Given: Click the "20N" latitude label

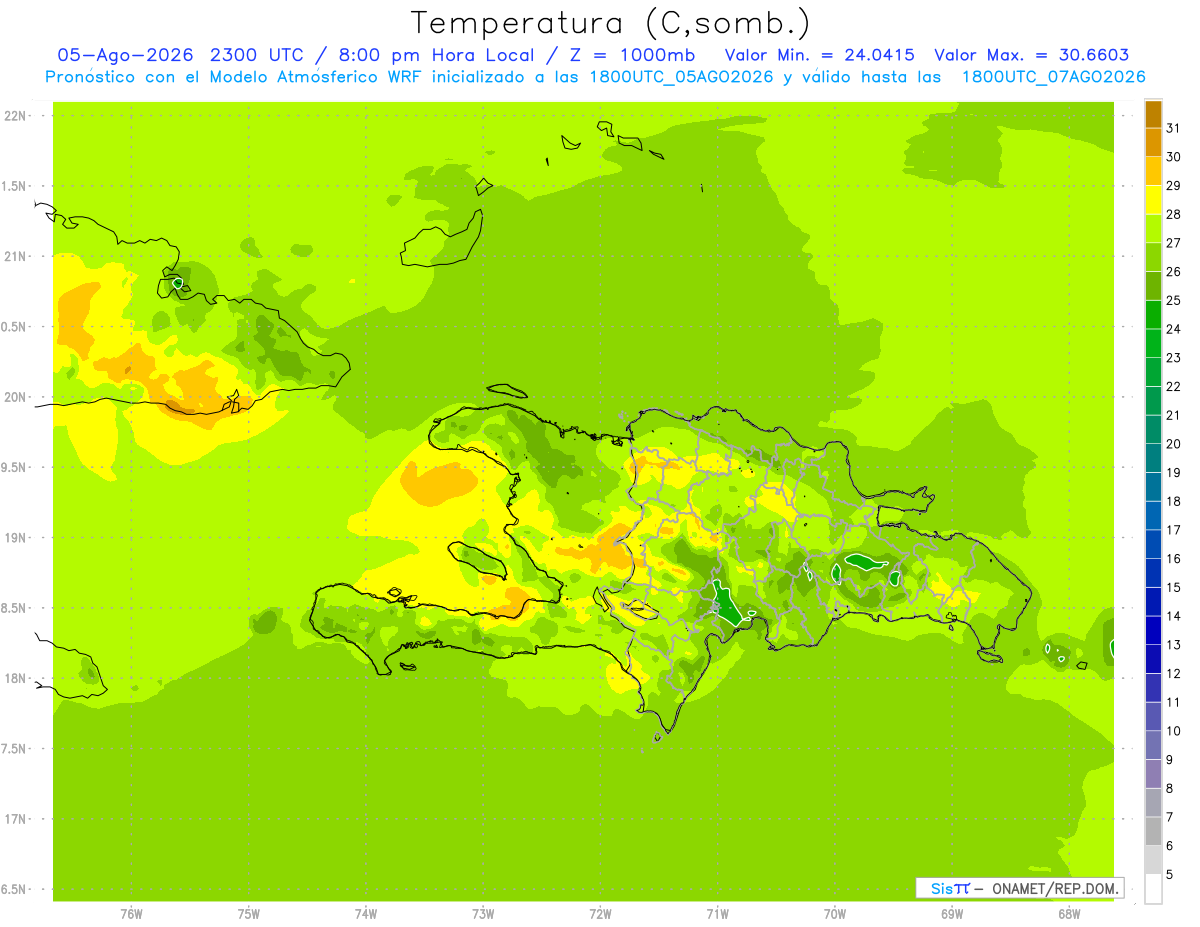Looking at the screenshot, I should [x=15, y=398].
